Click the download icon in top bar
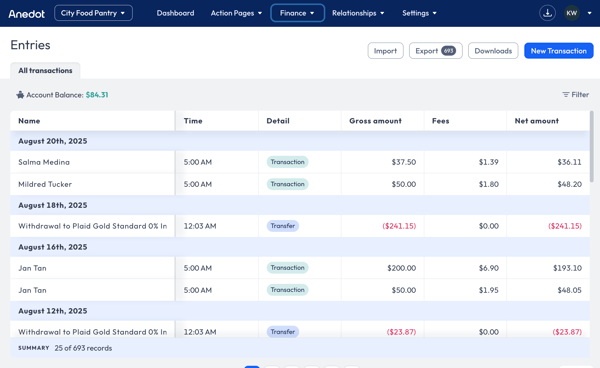Image resolution: width=600 pixels, height=368 pixels. (547, 13)
